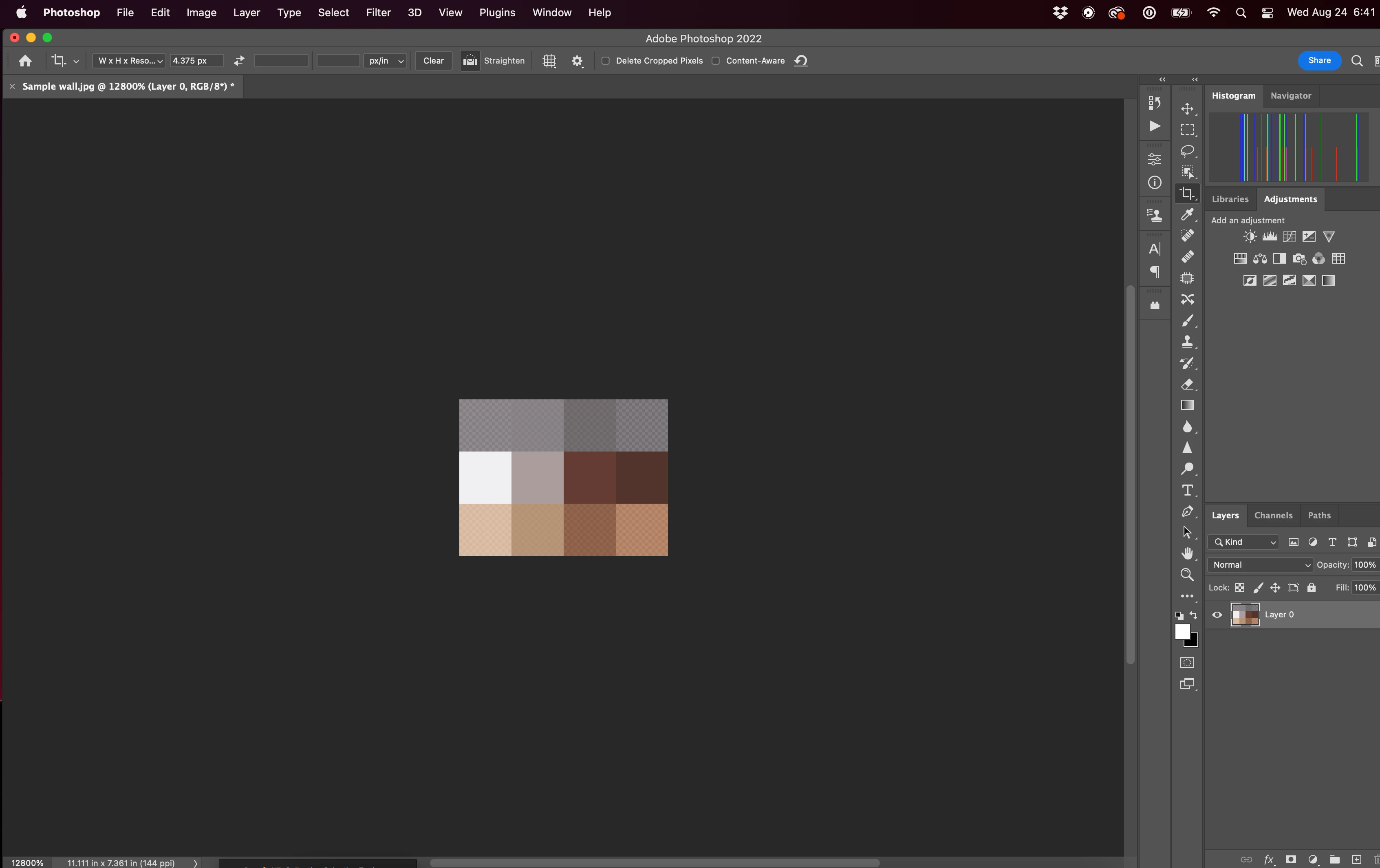The image size is (1380, 868).
Task: Select the Brush tool
Action: 1187,321
